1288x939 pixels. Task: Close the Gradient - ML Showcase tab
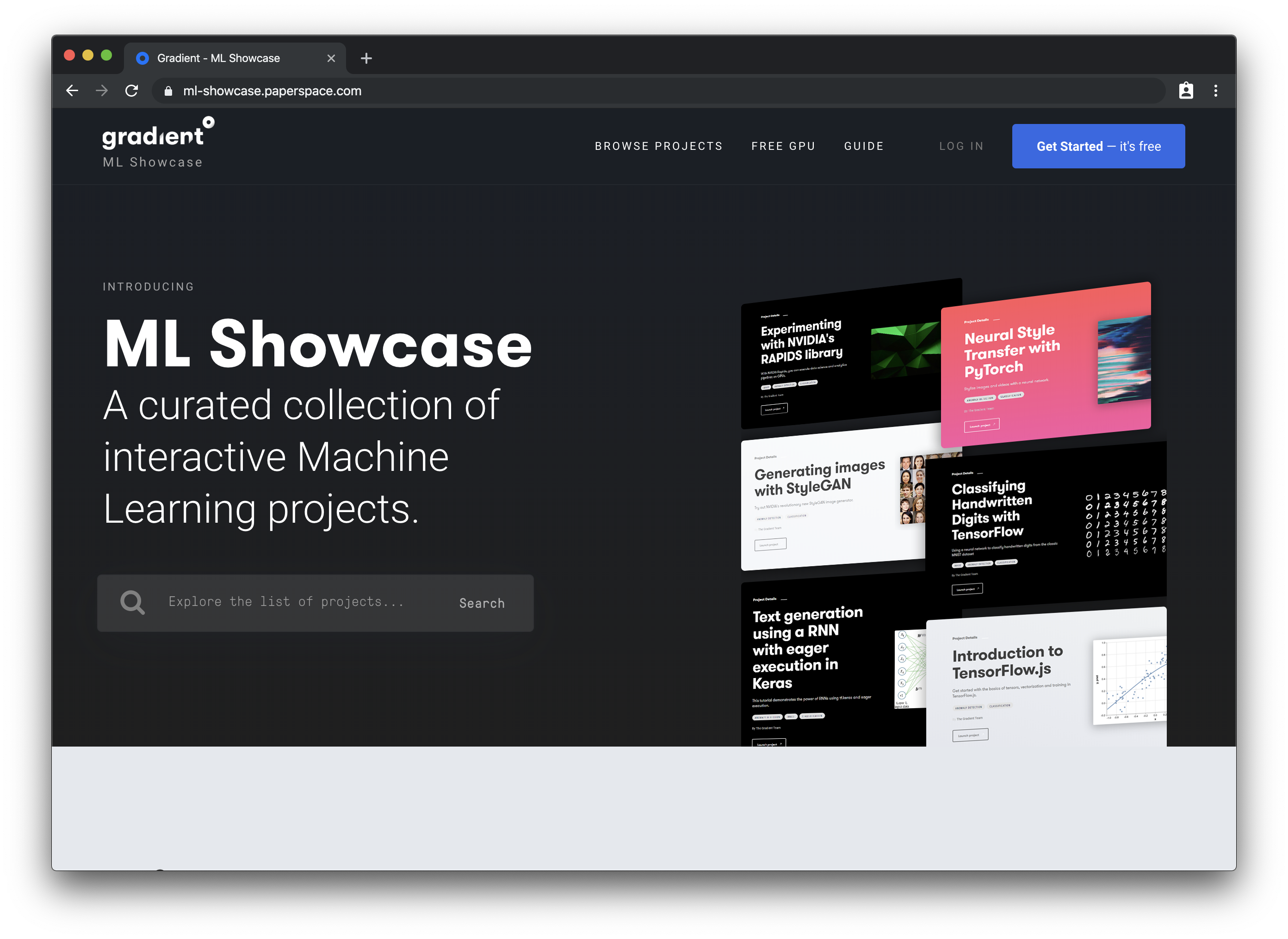(331, 59)
